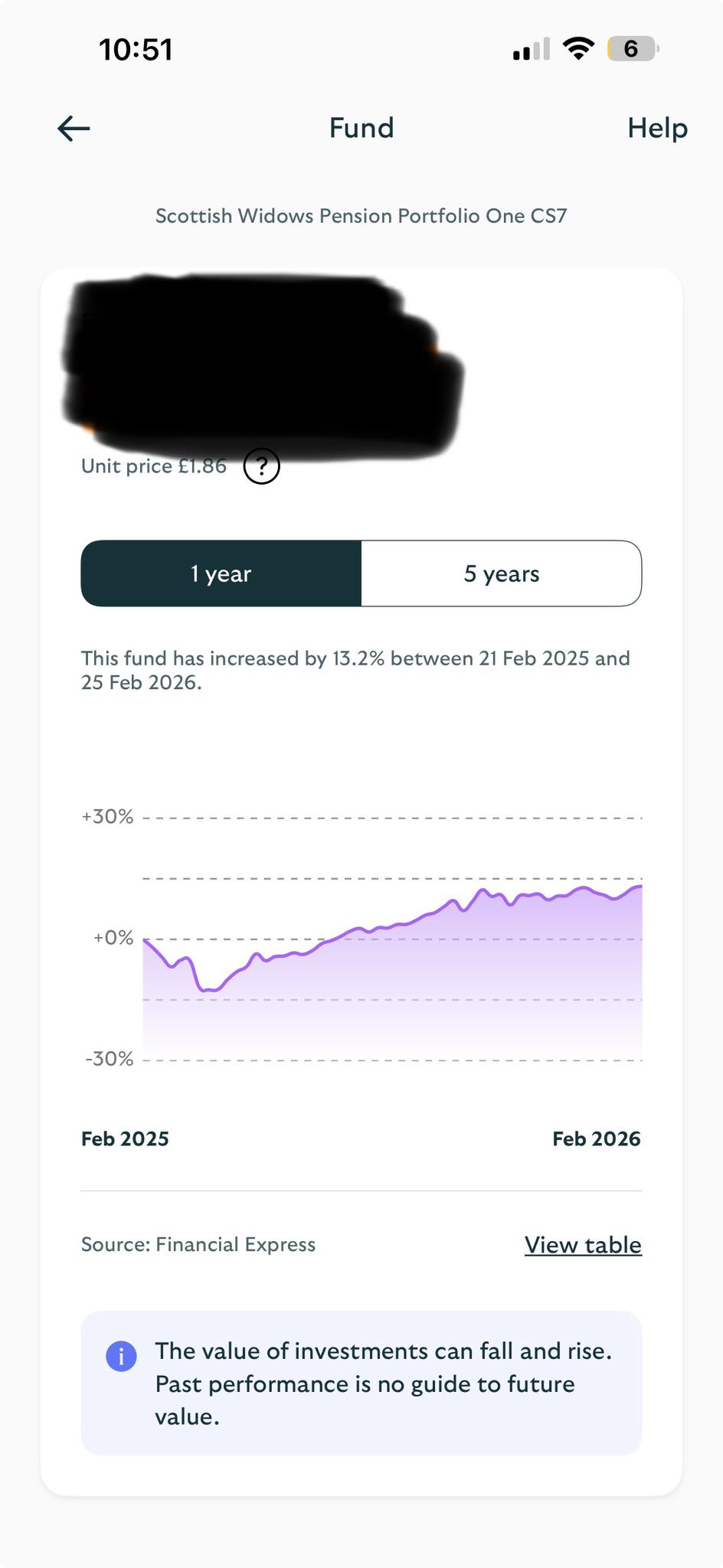Viewport: 723px width, 1568px height.
Task: Tap the chart start point at +0%
Action: [146, 939]
